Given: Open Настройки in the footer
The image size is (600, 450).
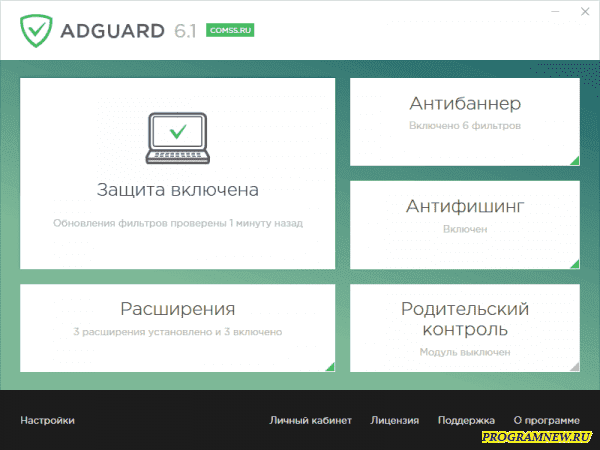Looking at the screenshot, I should point(47,420).
